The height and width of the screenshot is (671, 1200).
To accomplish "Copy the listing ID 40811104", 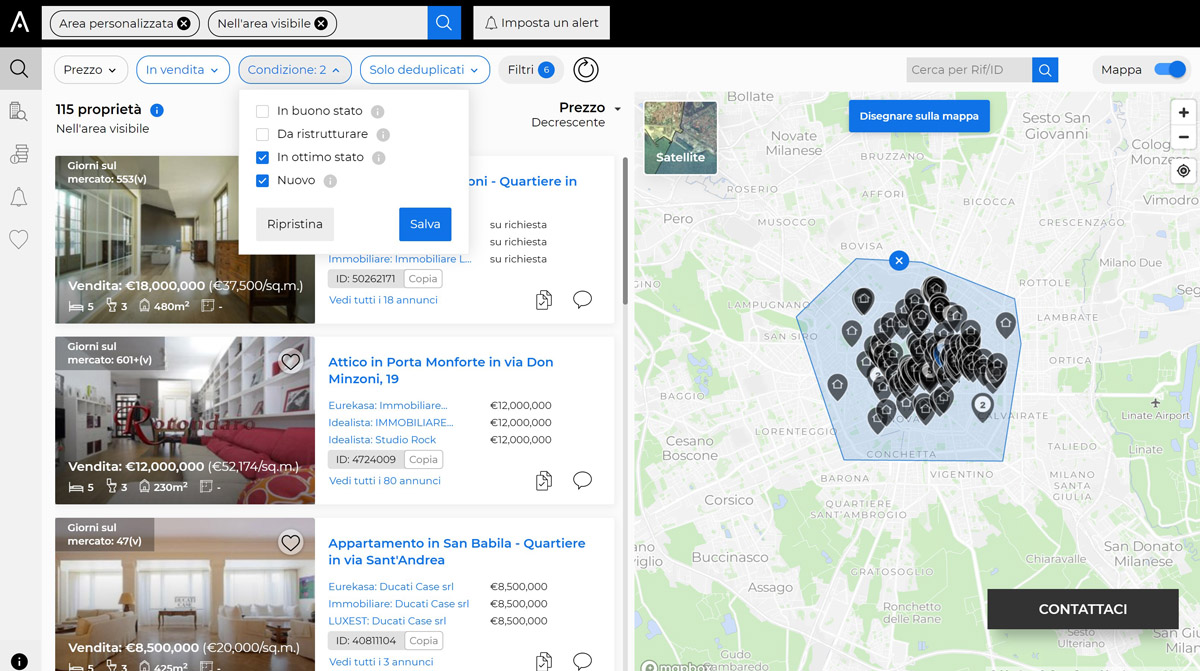I will [423, 641].
